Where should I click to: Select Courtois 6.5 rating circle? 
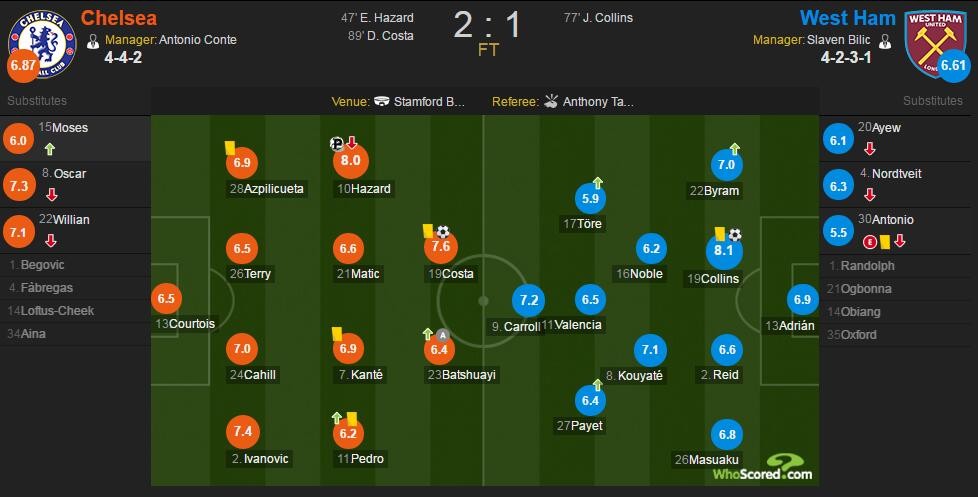coord(166,299)
